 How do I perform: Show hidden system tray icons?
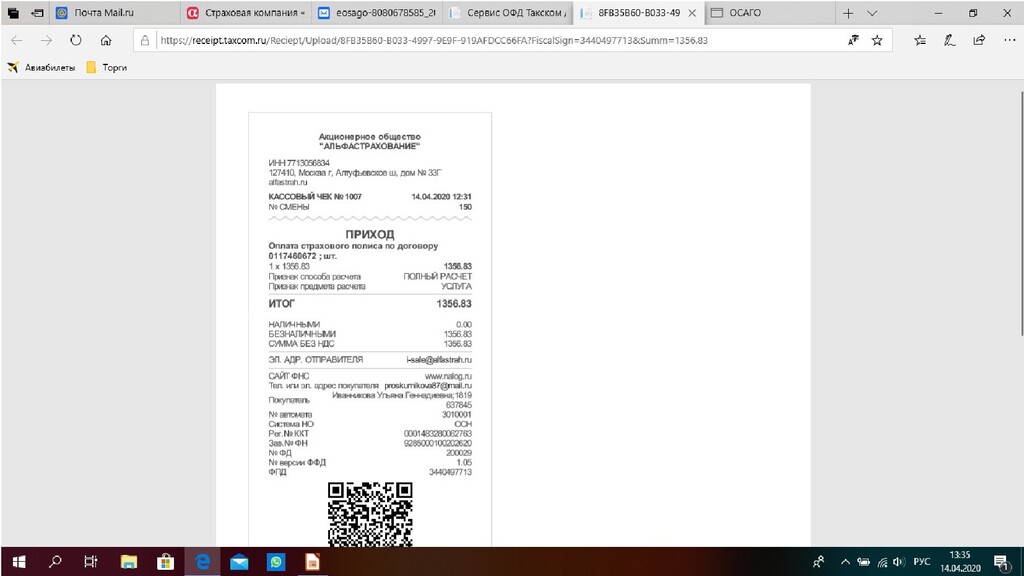(x=845, y=562)
